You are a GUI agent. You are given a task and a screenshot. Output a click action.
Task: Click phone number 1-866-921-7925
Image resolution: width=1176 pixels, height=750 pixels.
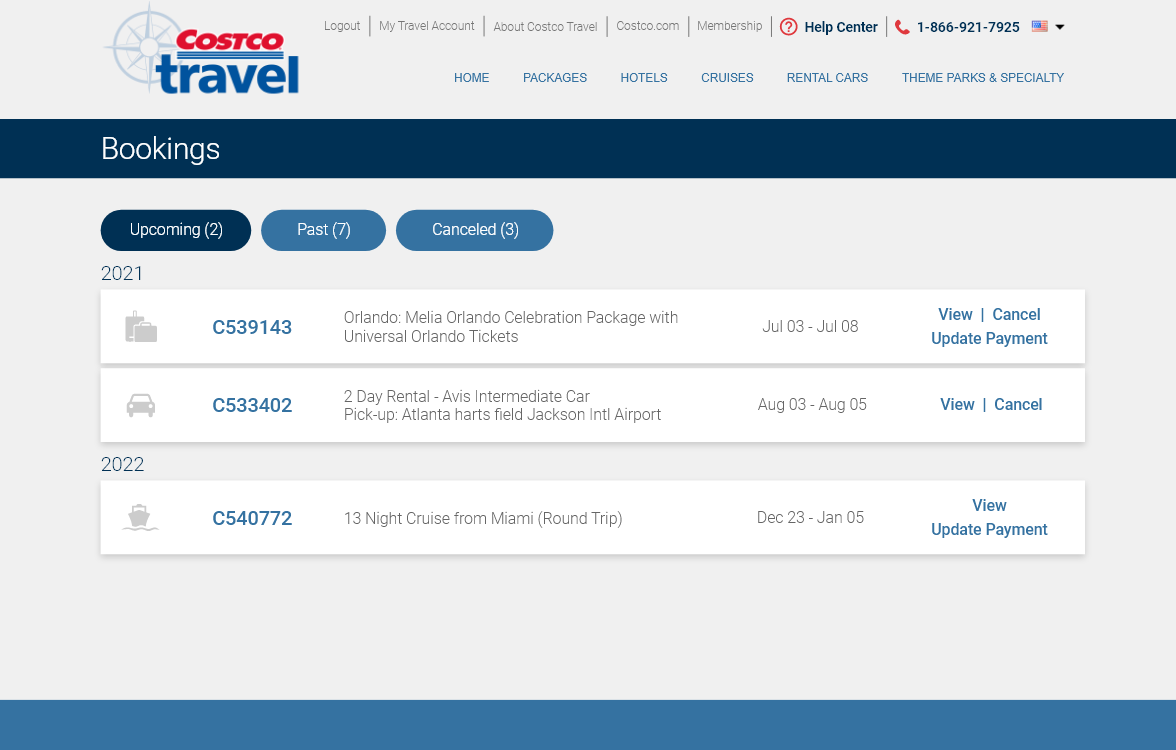pos(968,27)
